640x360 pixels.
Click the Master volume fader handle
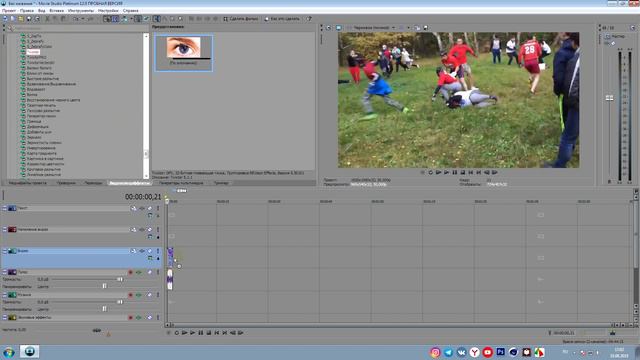click(x=609, y=98)
